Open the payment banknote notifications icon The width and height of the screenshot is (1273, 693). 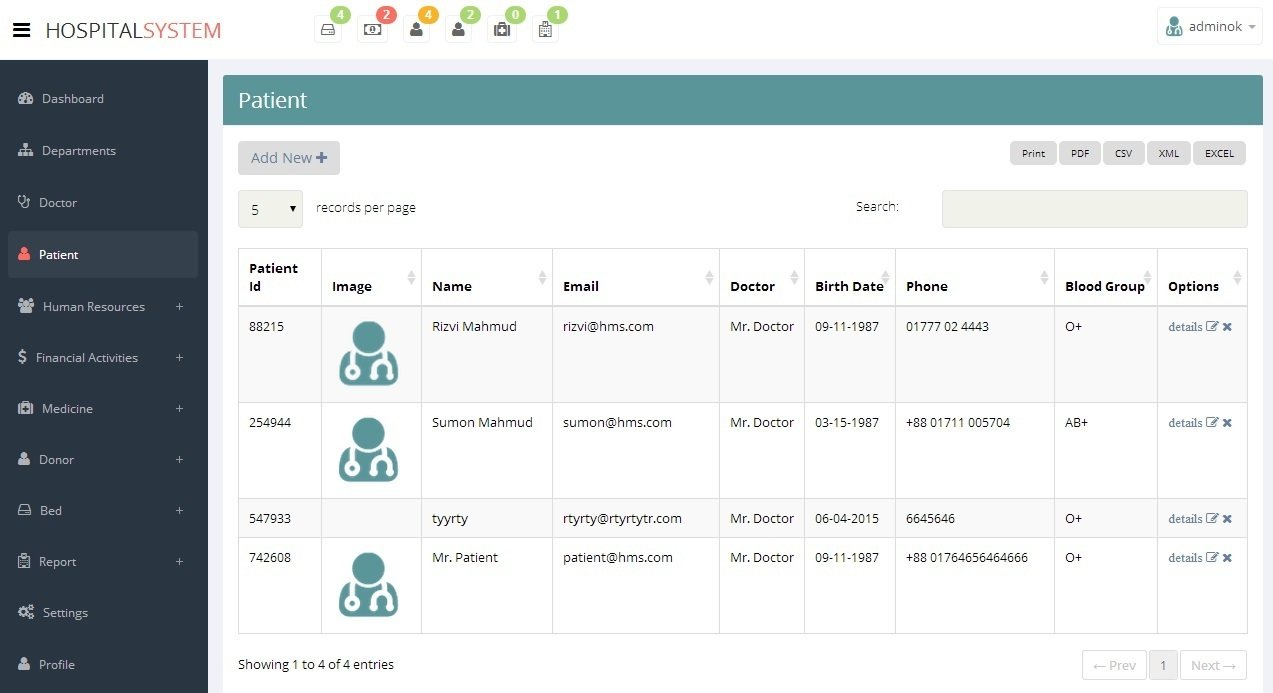[372, 30]
